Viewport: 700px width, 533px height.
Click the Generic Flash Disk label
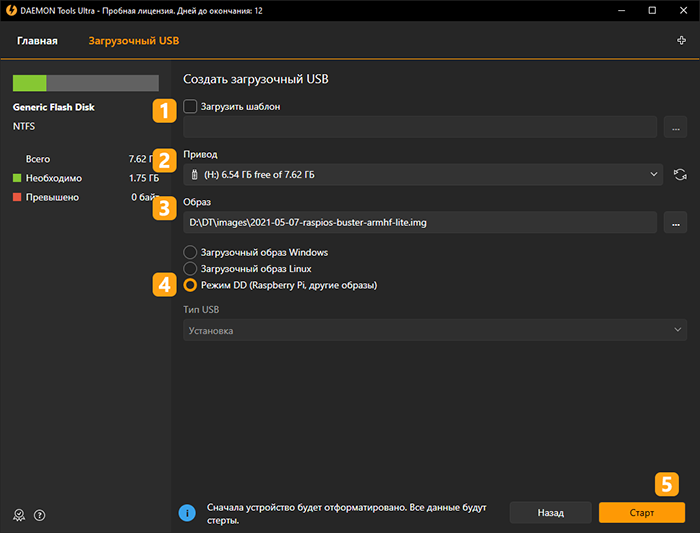click(54, 107)
